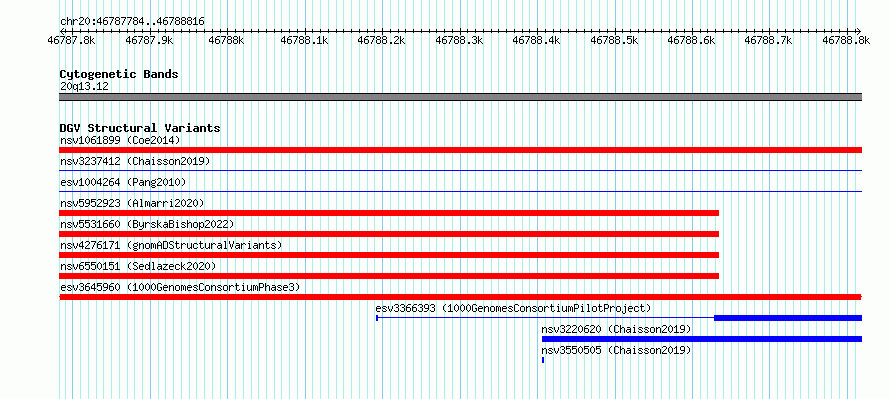Click the 46788.1k ruler tick label
890x399 pixels.
[x=304, y=40]
